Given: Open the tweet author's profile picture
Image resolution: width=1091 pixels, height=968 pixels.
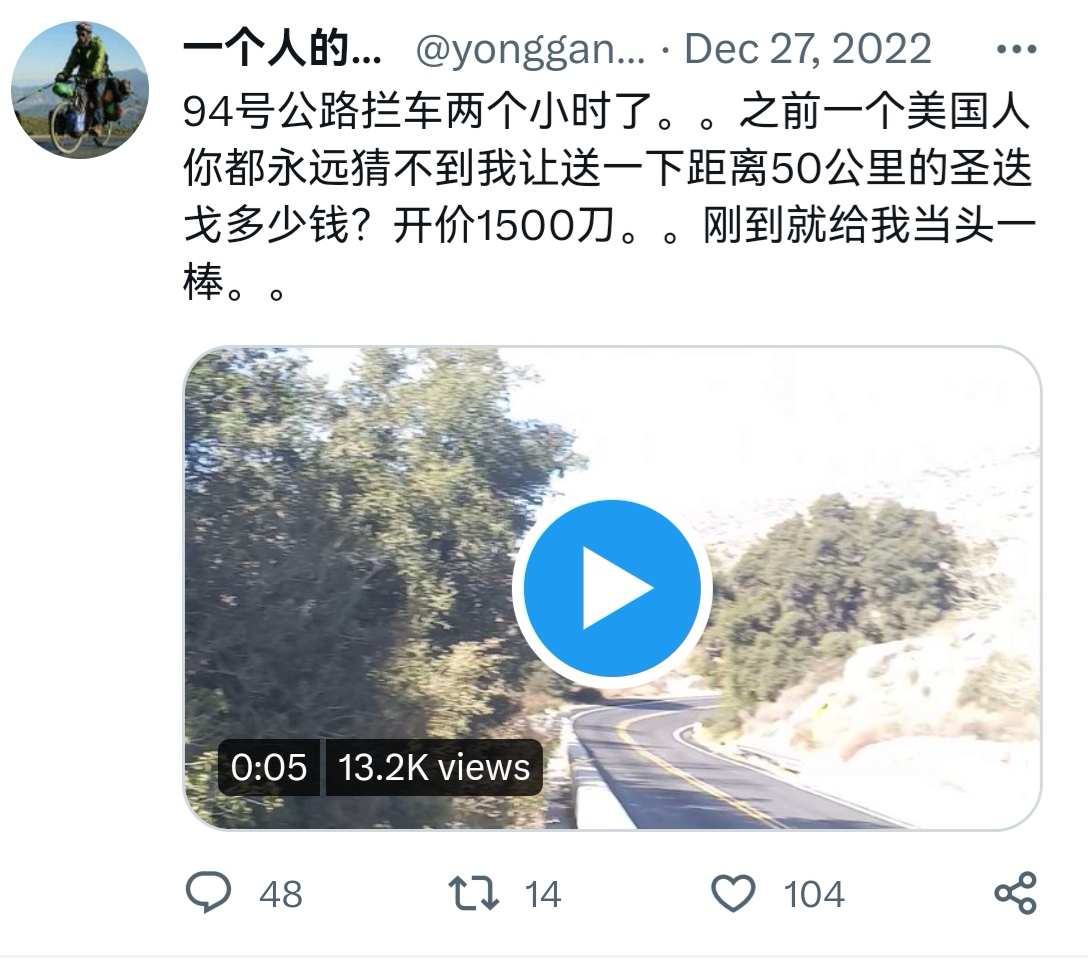Looking at the screenshot, I should (x=80, y=90).
